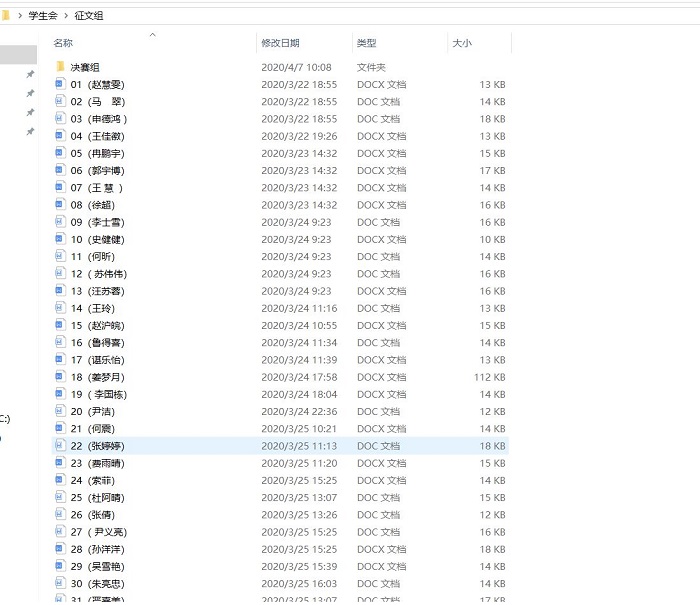
Task: Navigate to 学生会 in breadcrumb path
Action: (44, 15)
